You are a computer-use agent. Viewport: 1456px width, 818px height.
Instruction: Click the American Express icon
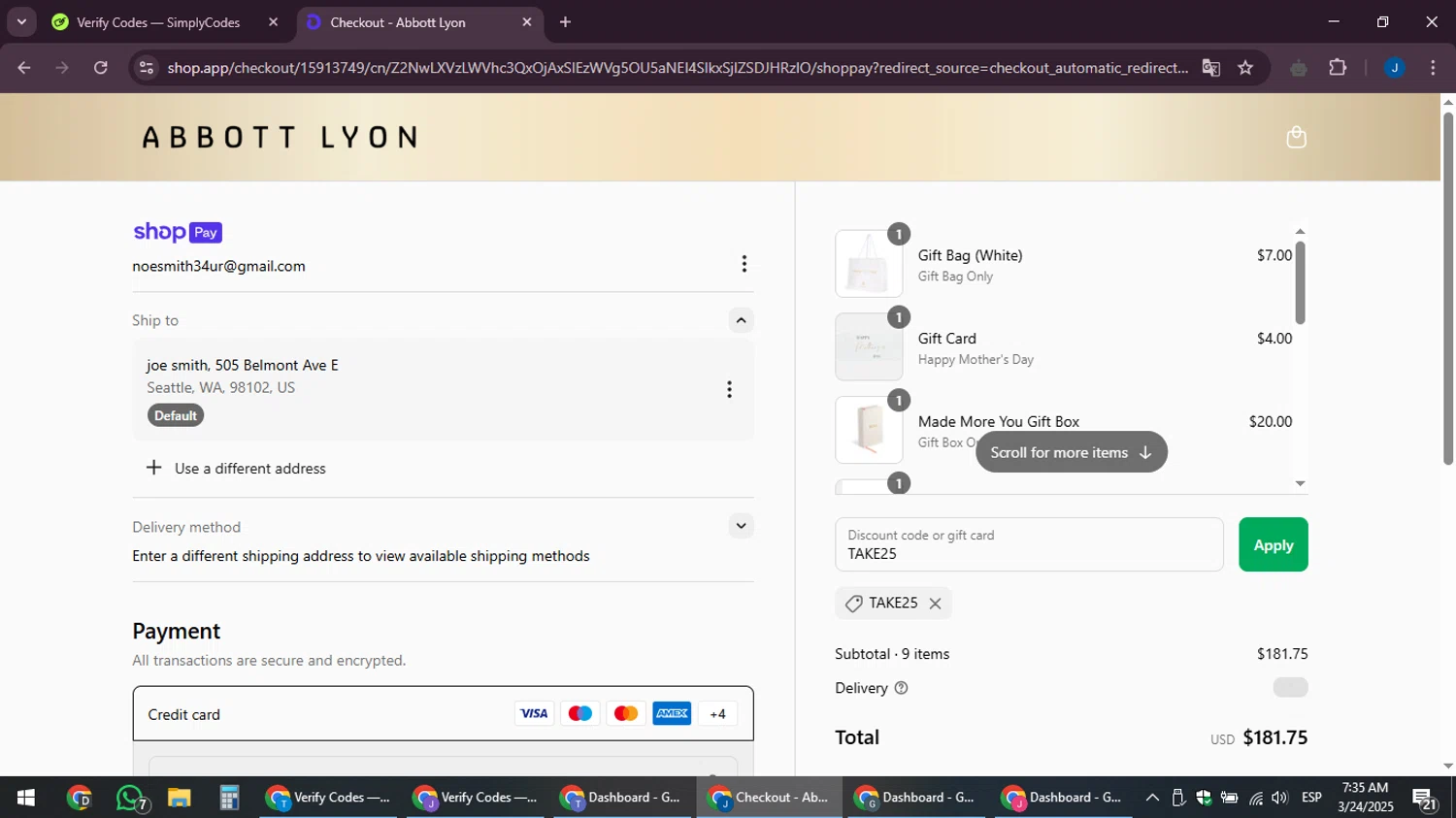coord(672,713)
